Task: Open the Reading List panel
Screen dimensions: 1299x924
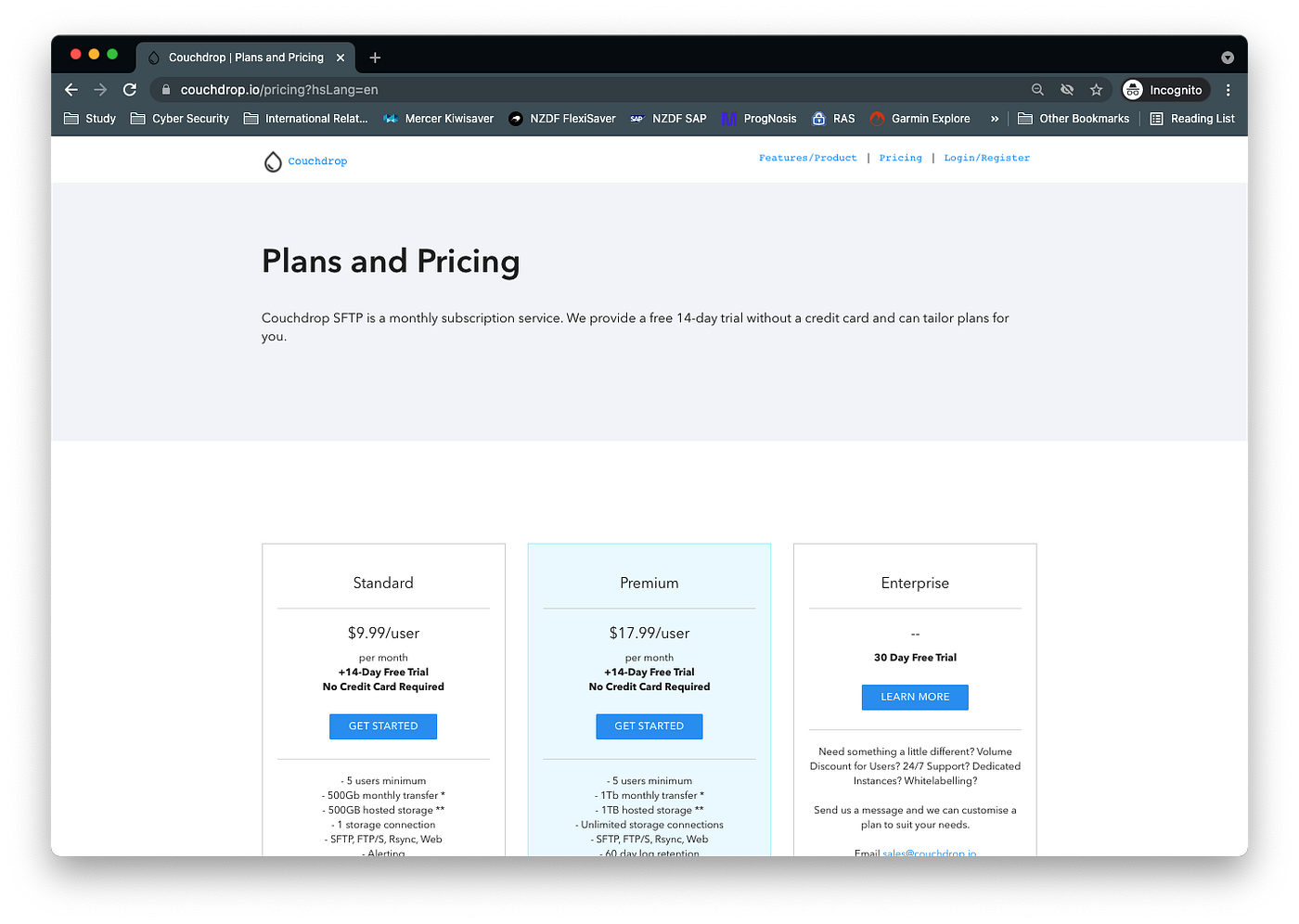Action: (x=1192, y=118)
